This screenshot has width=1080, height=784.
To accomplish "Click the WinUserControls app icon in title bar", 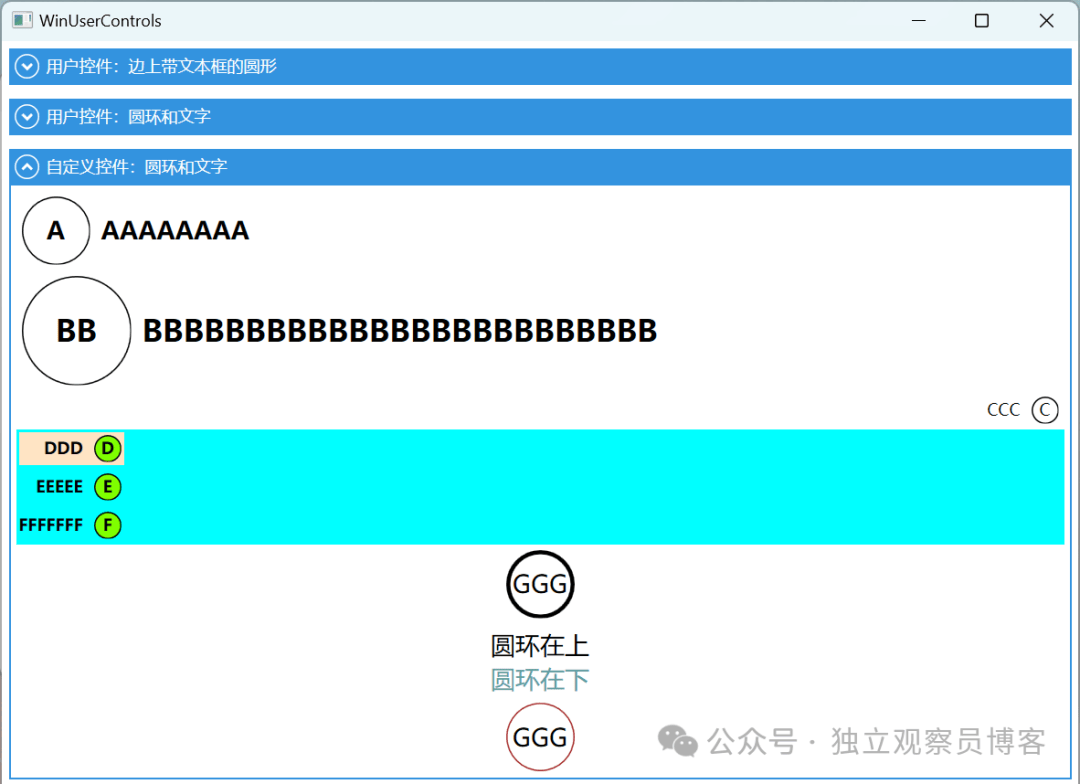I will (22, 21).
